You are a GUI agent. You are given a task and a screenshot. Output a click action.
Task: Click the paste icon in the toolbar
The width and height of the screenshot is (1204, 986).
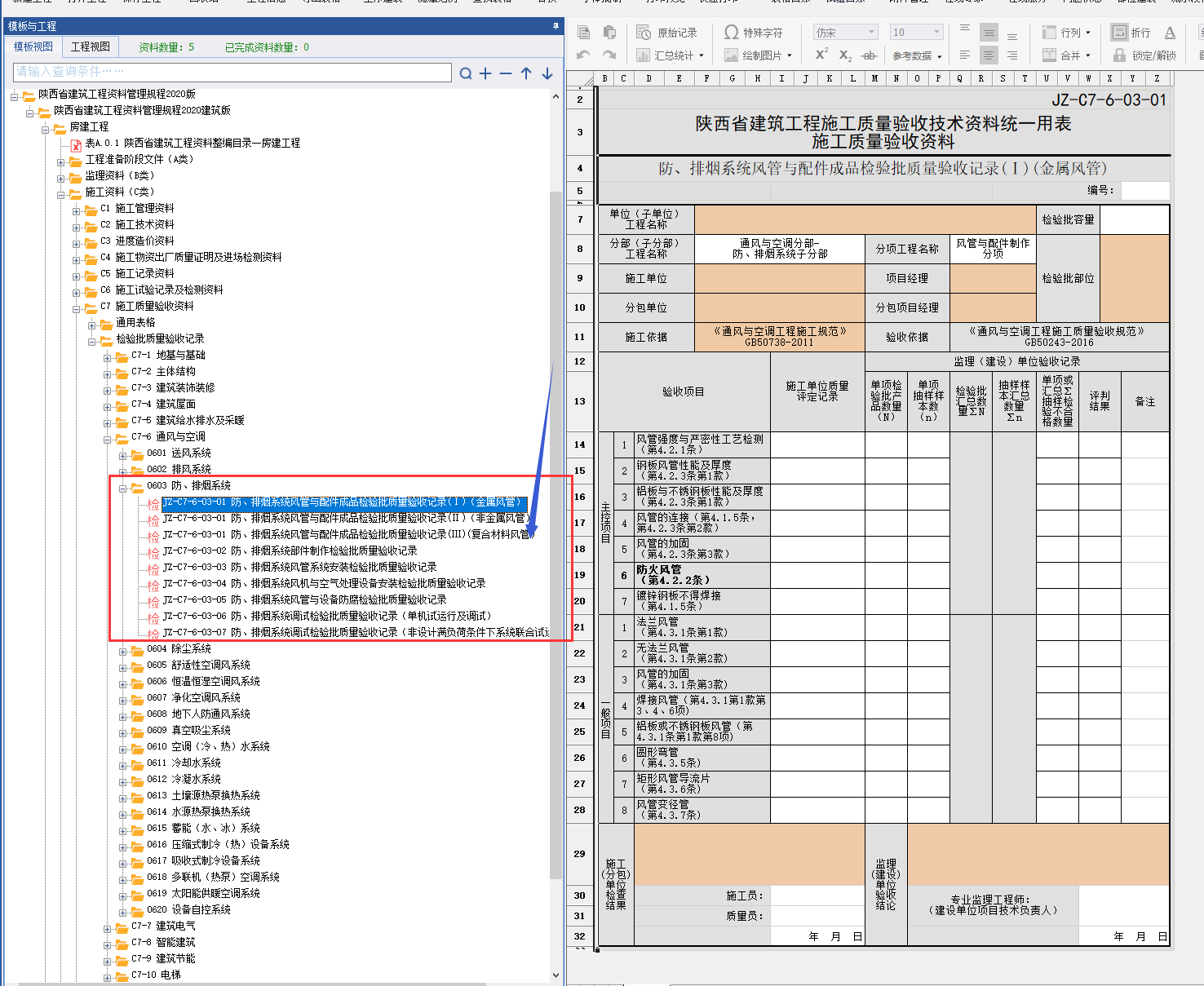coord(609,33)
